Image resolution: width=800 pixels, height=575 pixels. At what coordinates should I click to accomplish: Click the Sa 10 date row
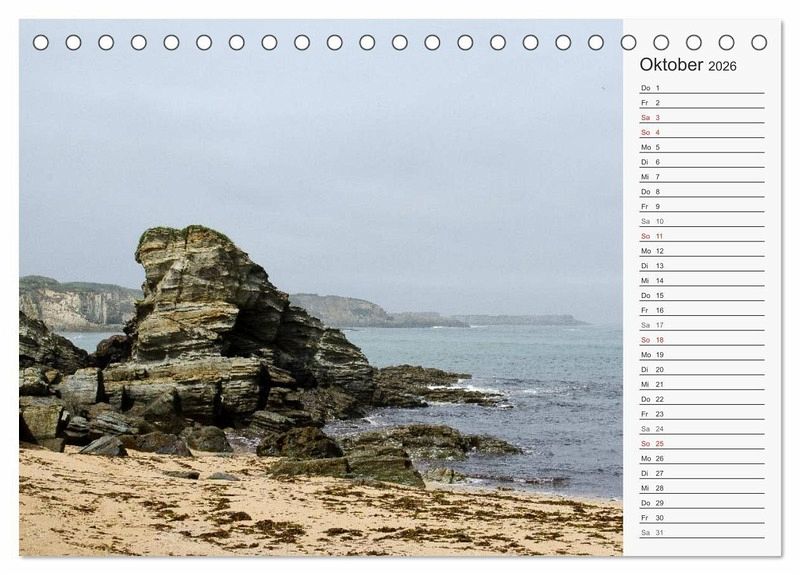pos(700,221)
